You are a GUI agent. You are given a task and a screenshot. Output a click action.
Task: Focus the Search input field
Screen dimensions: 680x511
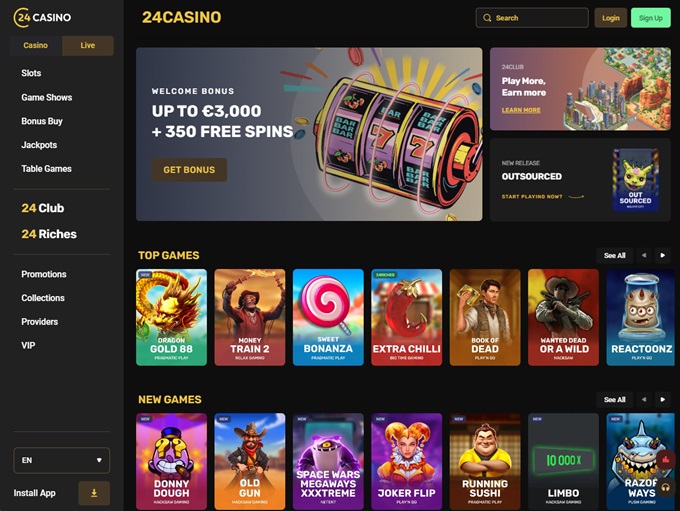pos(532,18)
